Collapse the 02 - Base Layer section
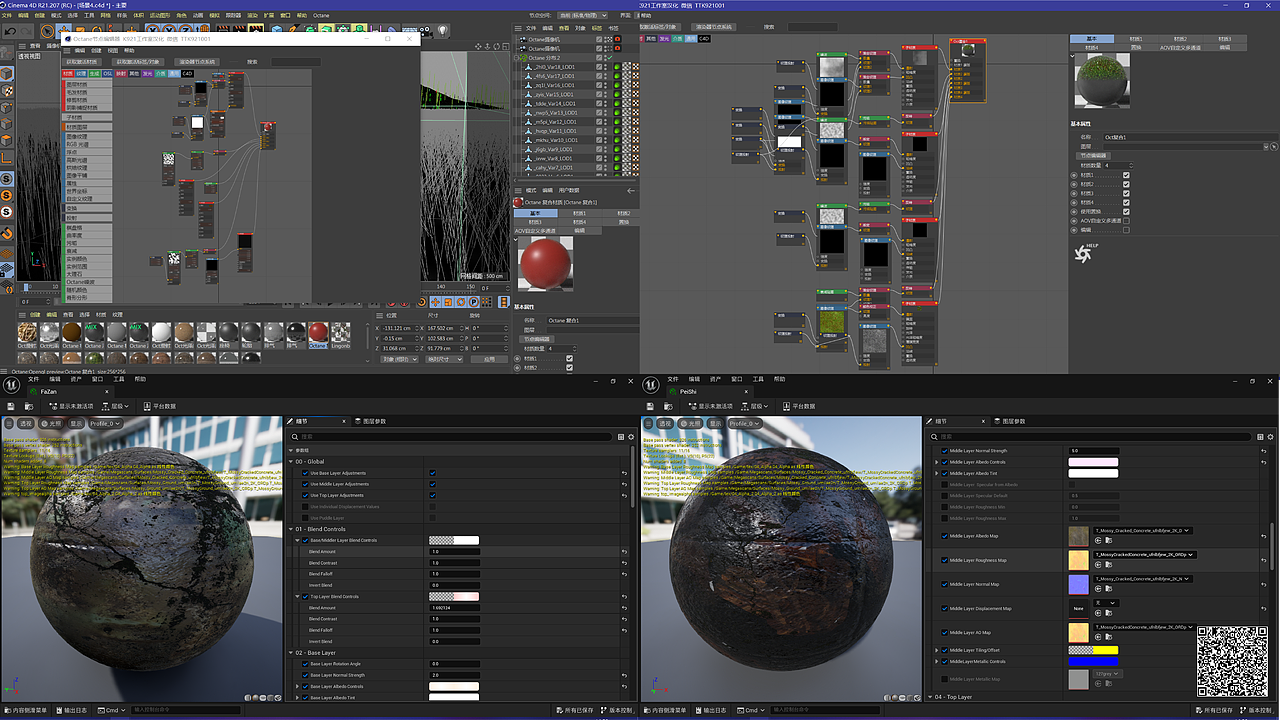 pos(290,653)
